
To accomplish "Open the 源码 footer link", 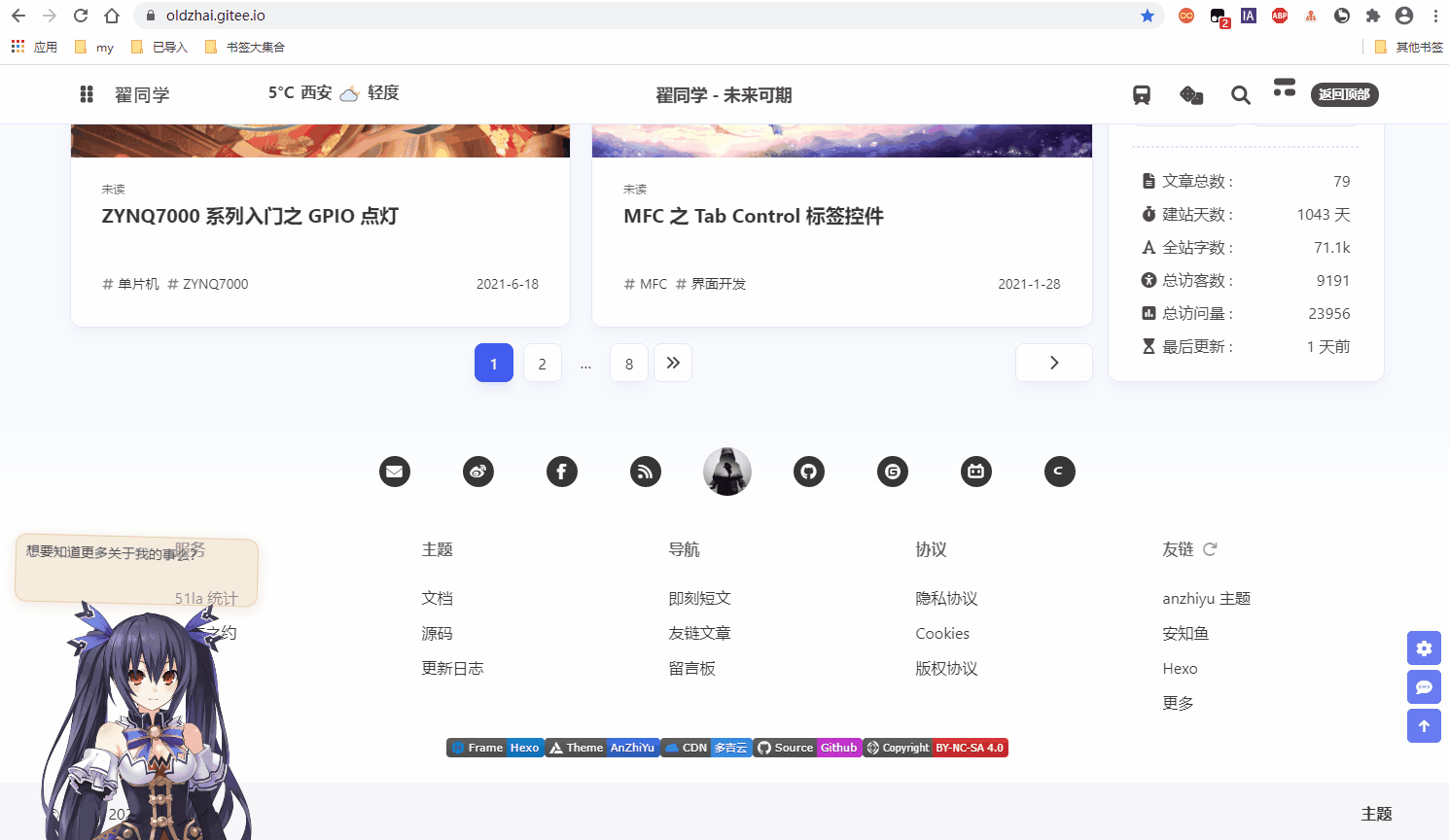I will (438, 633).
